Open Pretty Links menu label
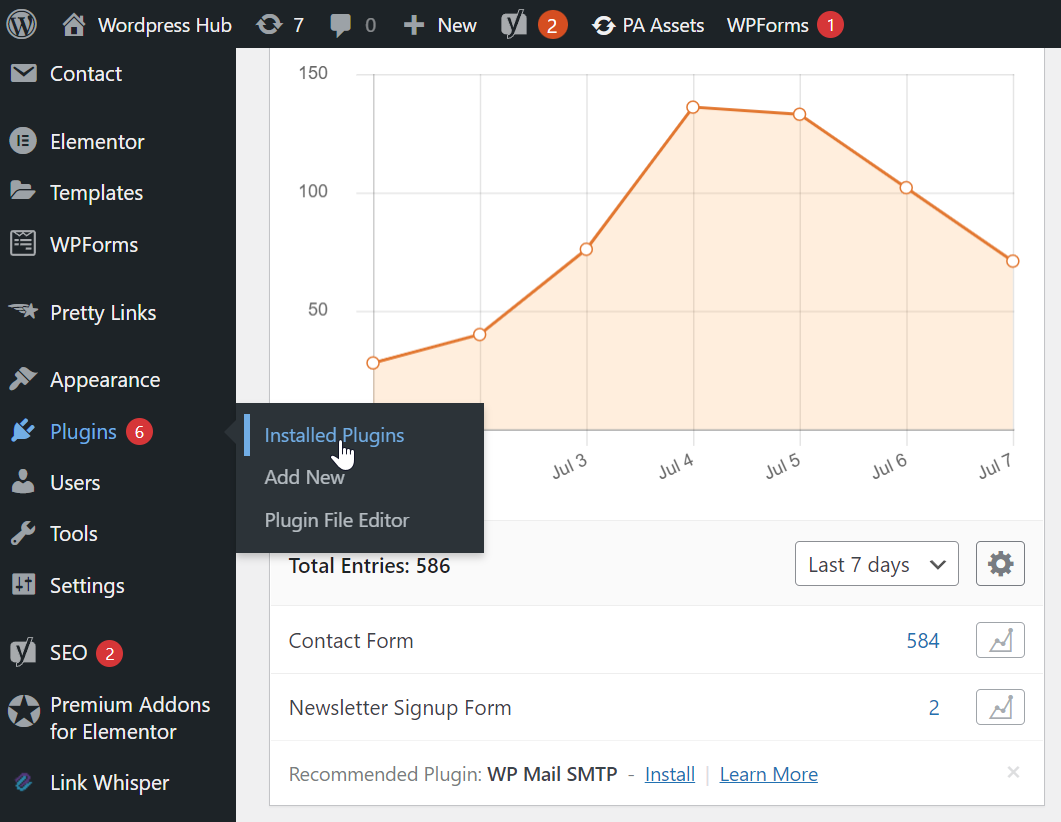Viewport: 1061px width, 822px height. pyautogui.click(x=103, y=313)
